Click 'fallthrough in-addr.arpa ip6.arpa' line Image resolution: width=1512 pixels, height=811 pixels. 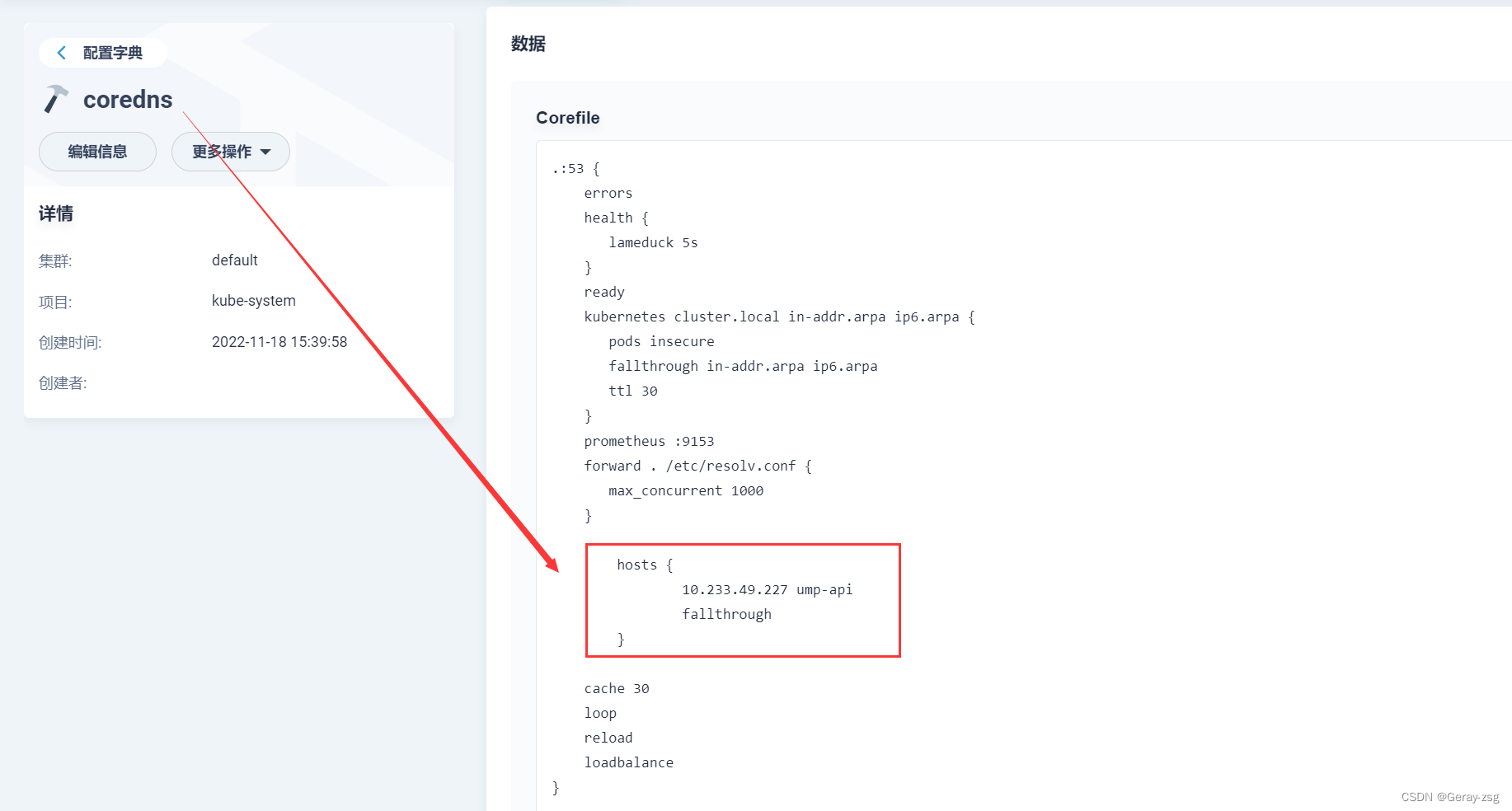pos(743,367)
